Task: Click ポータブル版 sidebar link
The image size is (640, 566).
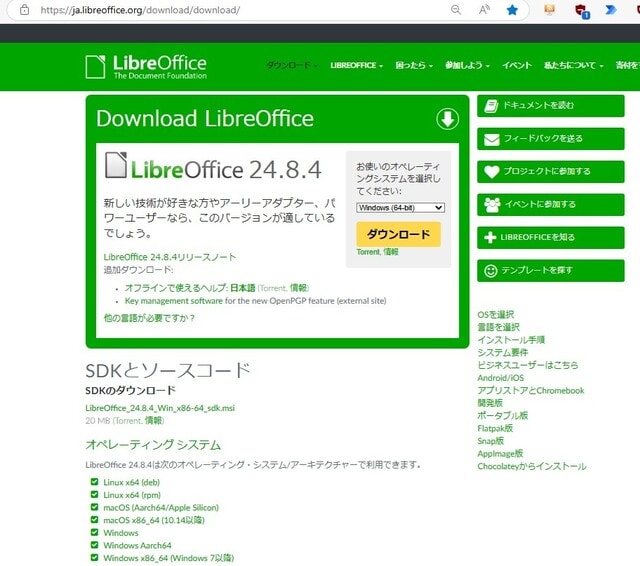Action: click(502, 416)
